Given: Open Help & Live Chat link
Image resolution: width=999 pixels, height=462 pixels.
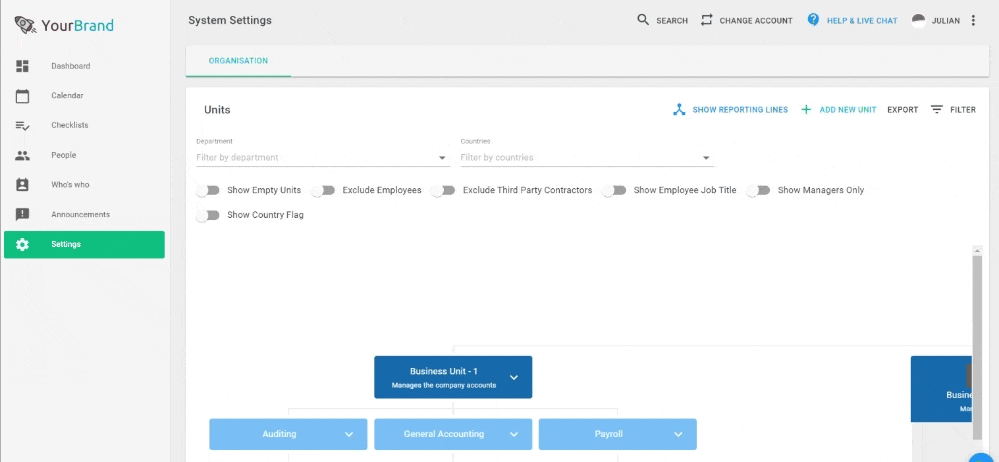Looking at the screenshot, I should click(862, 21).
